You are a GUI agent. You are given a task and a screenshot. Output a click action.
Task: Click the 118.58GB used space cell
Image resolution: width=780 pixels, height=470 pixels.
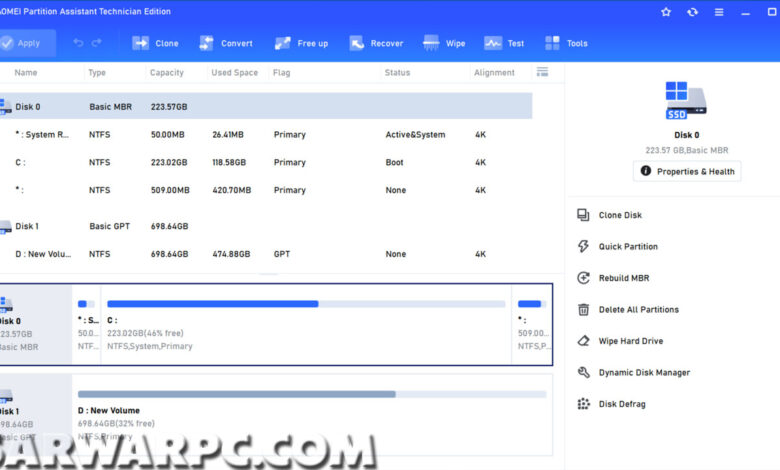click(229, 162)
